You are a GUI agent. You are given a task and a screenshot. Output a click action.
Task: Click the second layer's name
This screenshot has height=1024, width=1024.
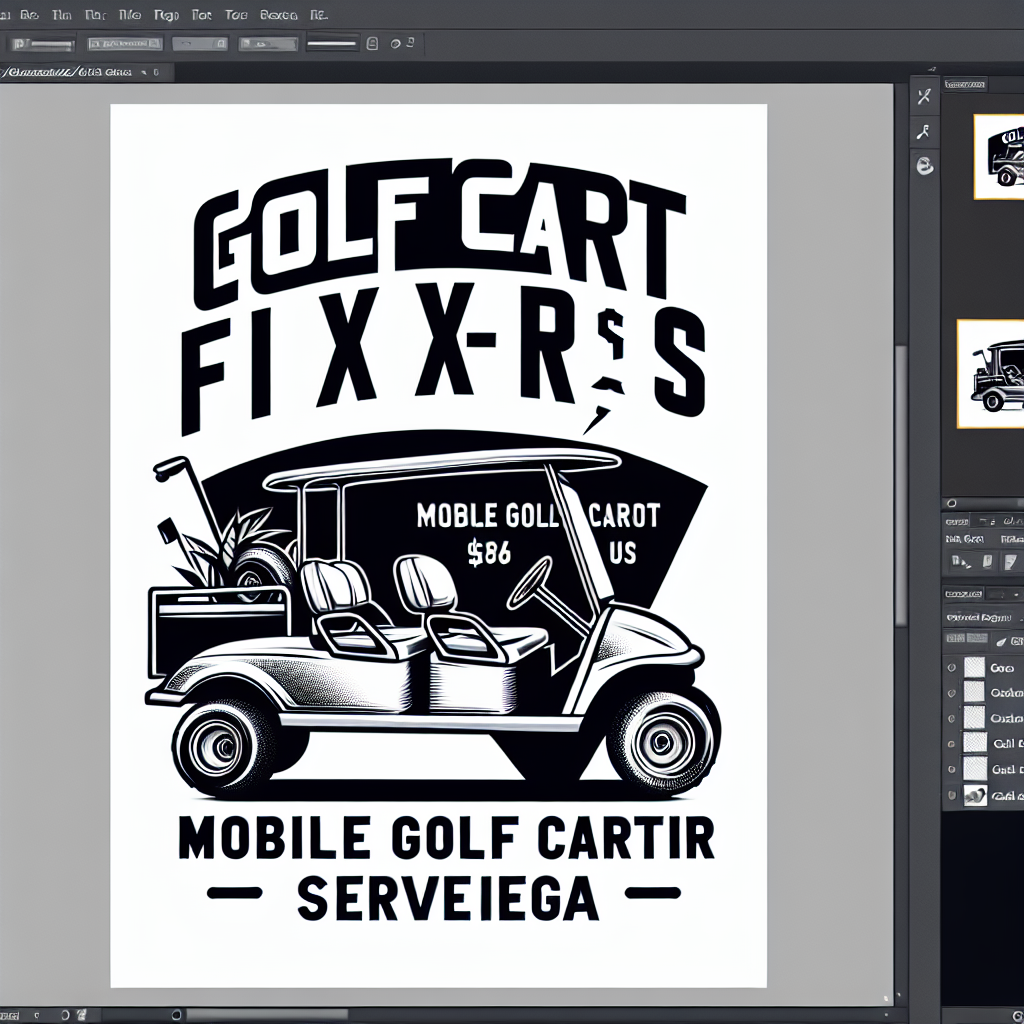pos(1006,693)
